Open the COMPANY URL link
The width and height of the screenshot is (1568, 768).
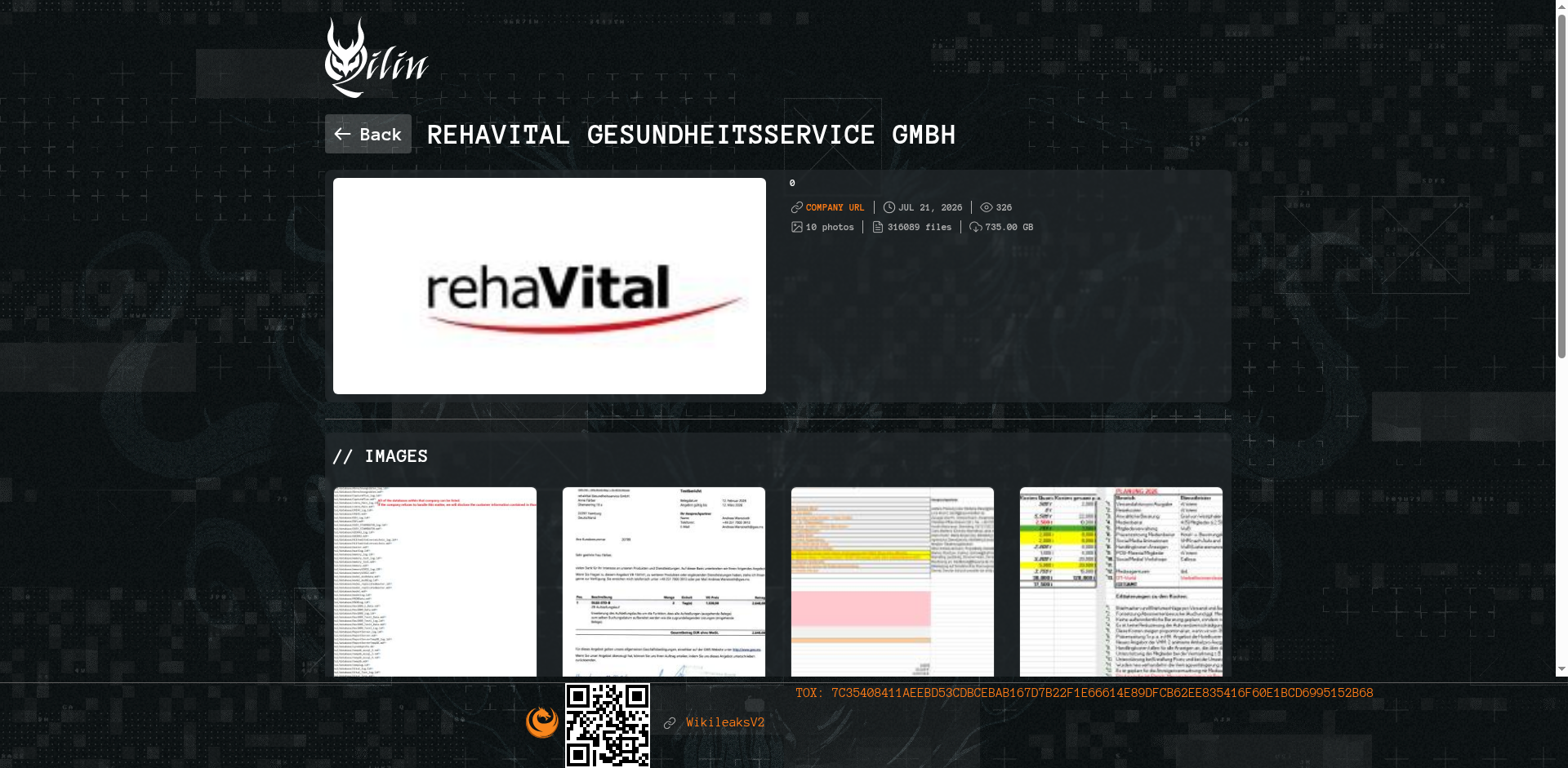coord(835,207)
